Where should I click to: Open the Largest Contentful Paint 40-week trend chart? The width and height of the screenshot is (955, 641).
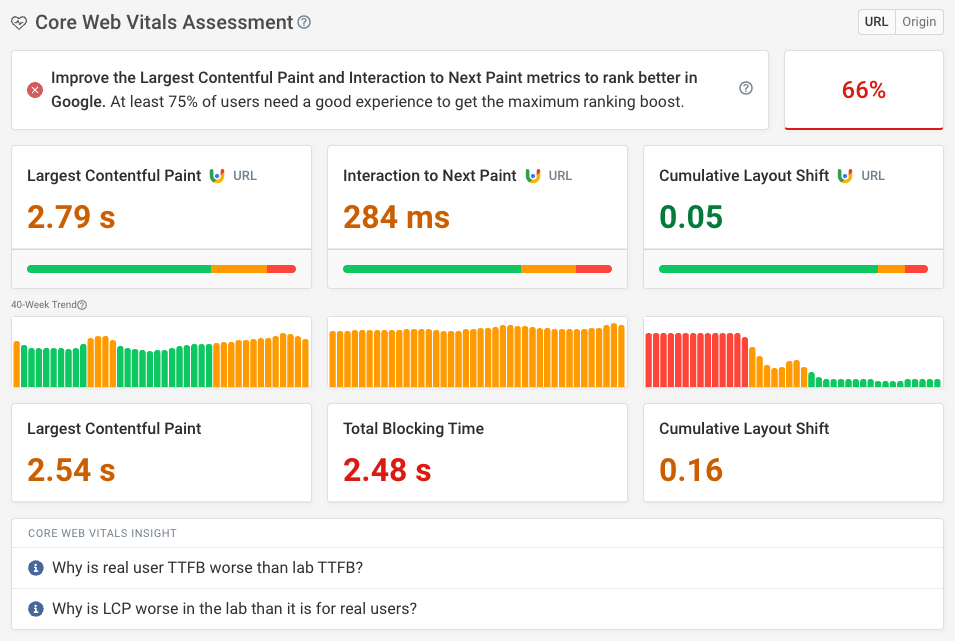coord(161,353)
